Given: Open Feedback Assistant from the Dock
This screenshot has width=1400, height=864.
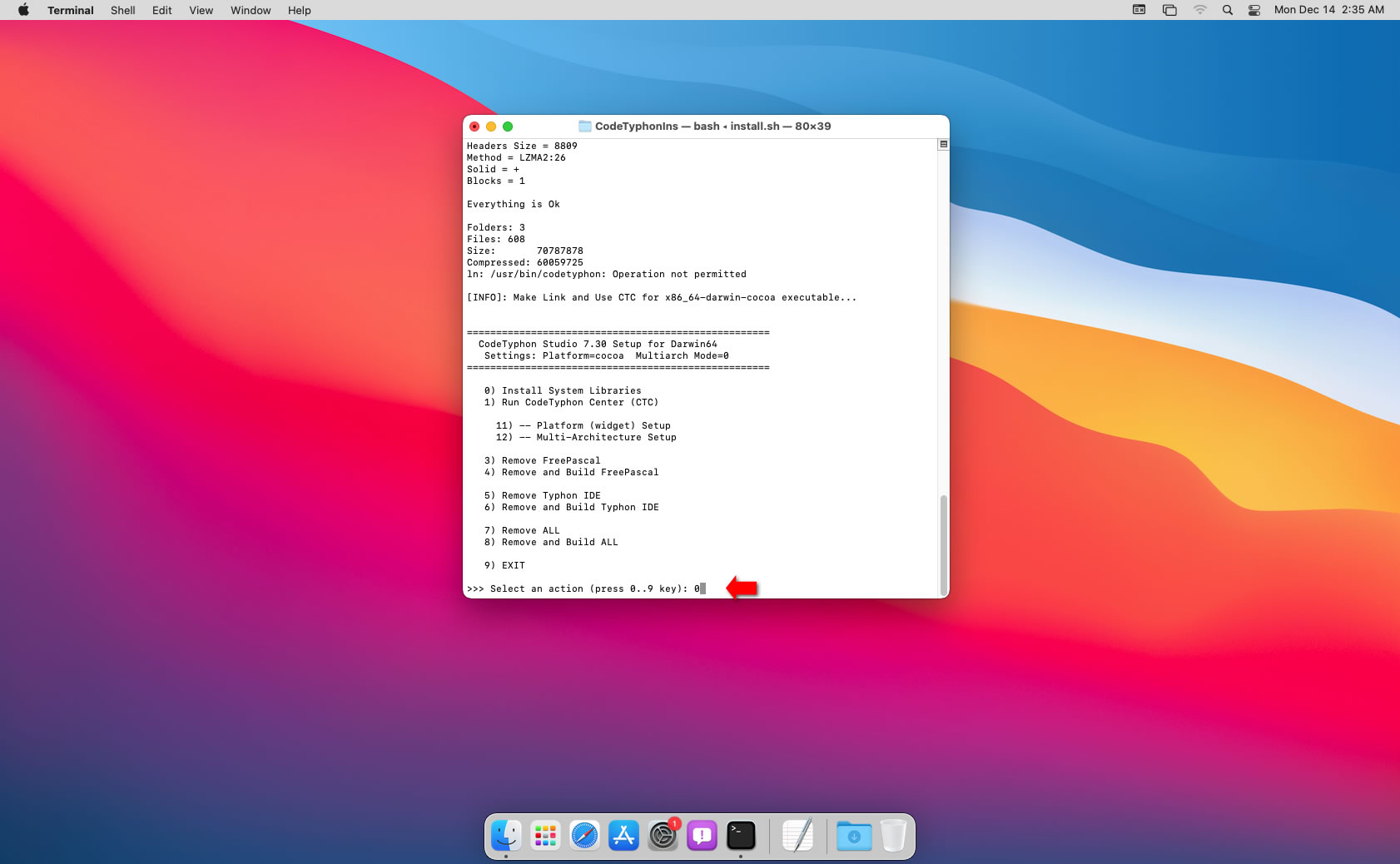Looking at the screenshot, I should pos(702,835).
